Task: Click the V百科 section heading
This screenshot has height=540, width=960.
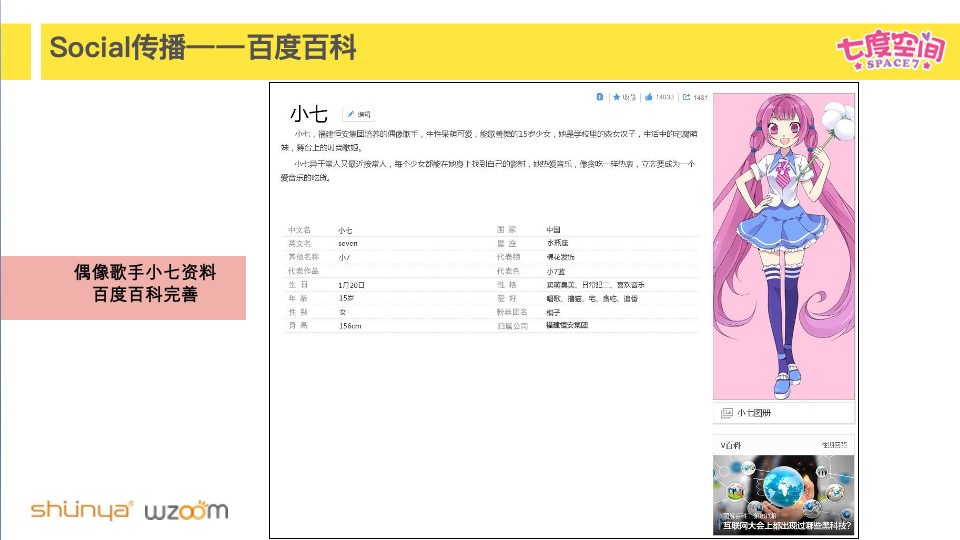Action: pyautogui.click(x=730, y=445)
